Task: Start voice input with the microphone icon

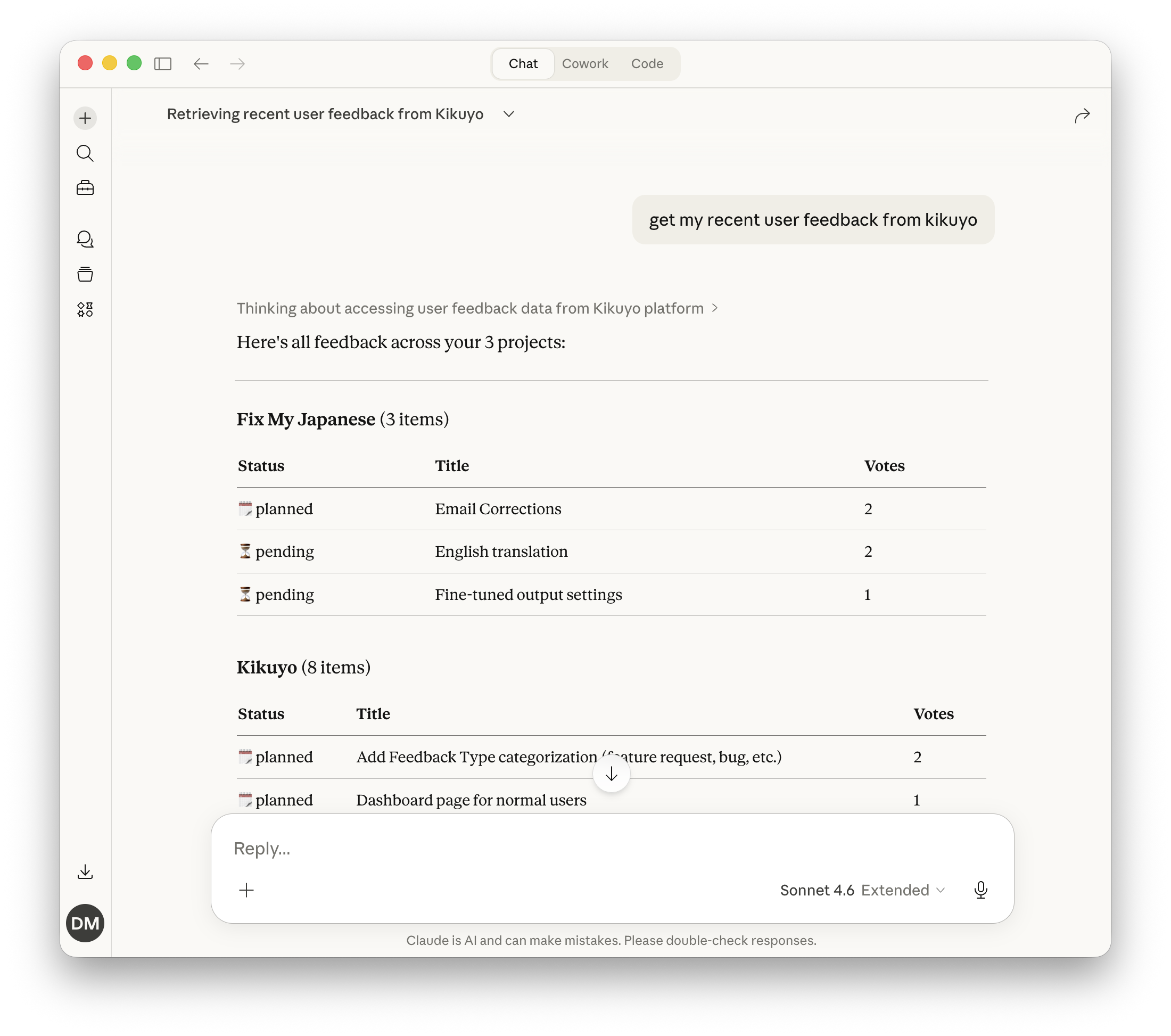Action: [x=980, y=890]
